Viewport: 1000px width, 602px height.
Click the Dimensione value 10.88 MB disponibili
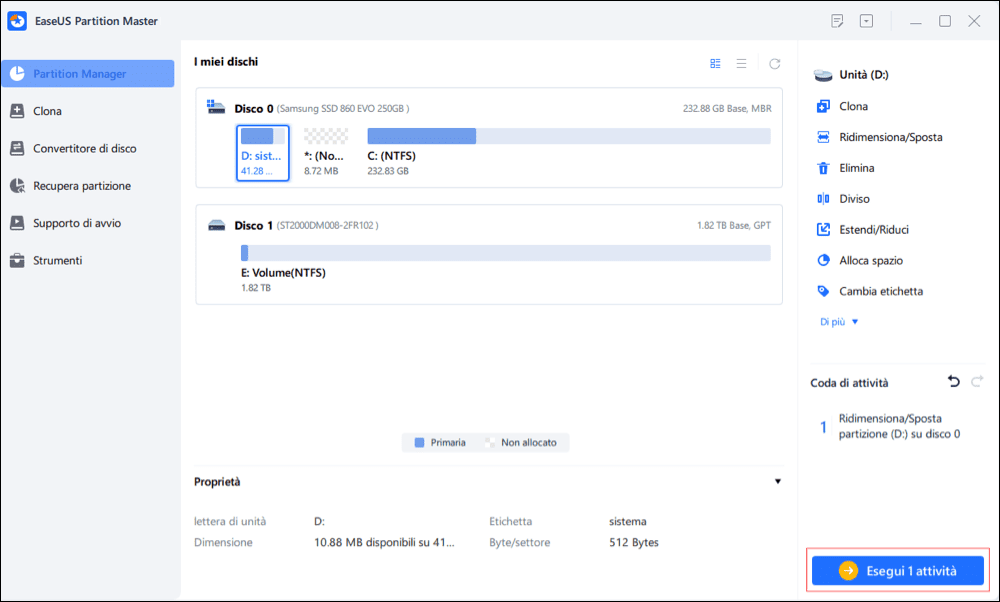[x=384, y=543]
